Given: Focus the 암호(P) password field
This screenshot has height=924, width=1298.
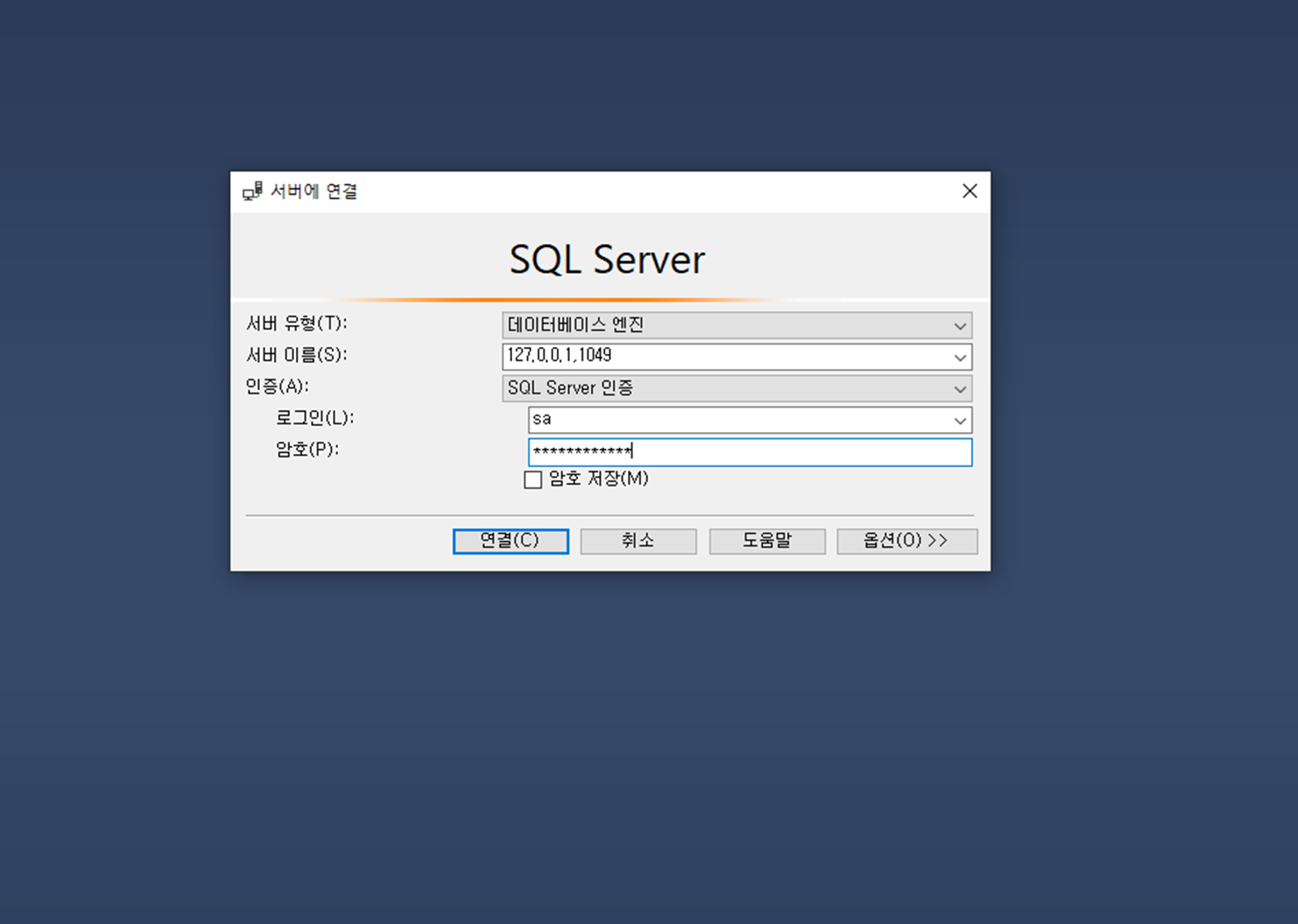Looking at the screenshot, I should [x=750, y=452].
